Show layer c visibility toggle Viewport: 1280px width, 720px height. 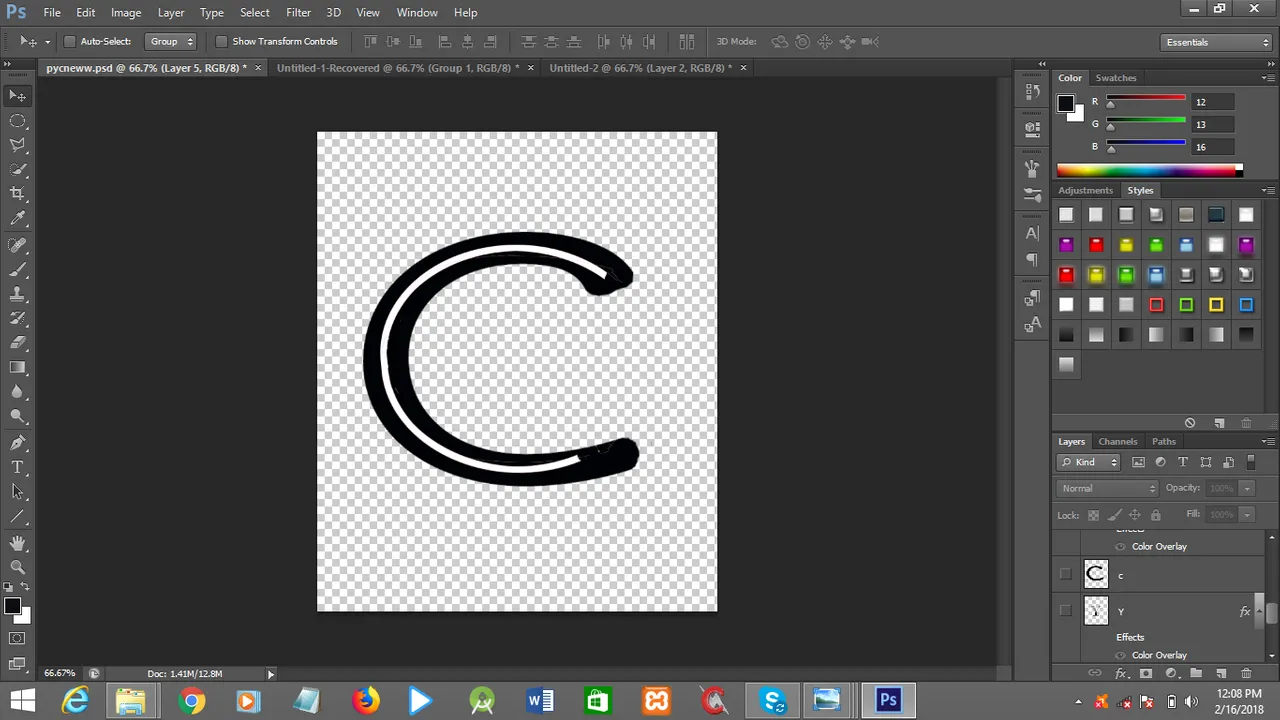click(x=1065, y=574)
